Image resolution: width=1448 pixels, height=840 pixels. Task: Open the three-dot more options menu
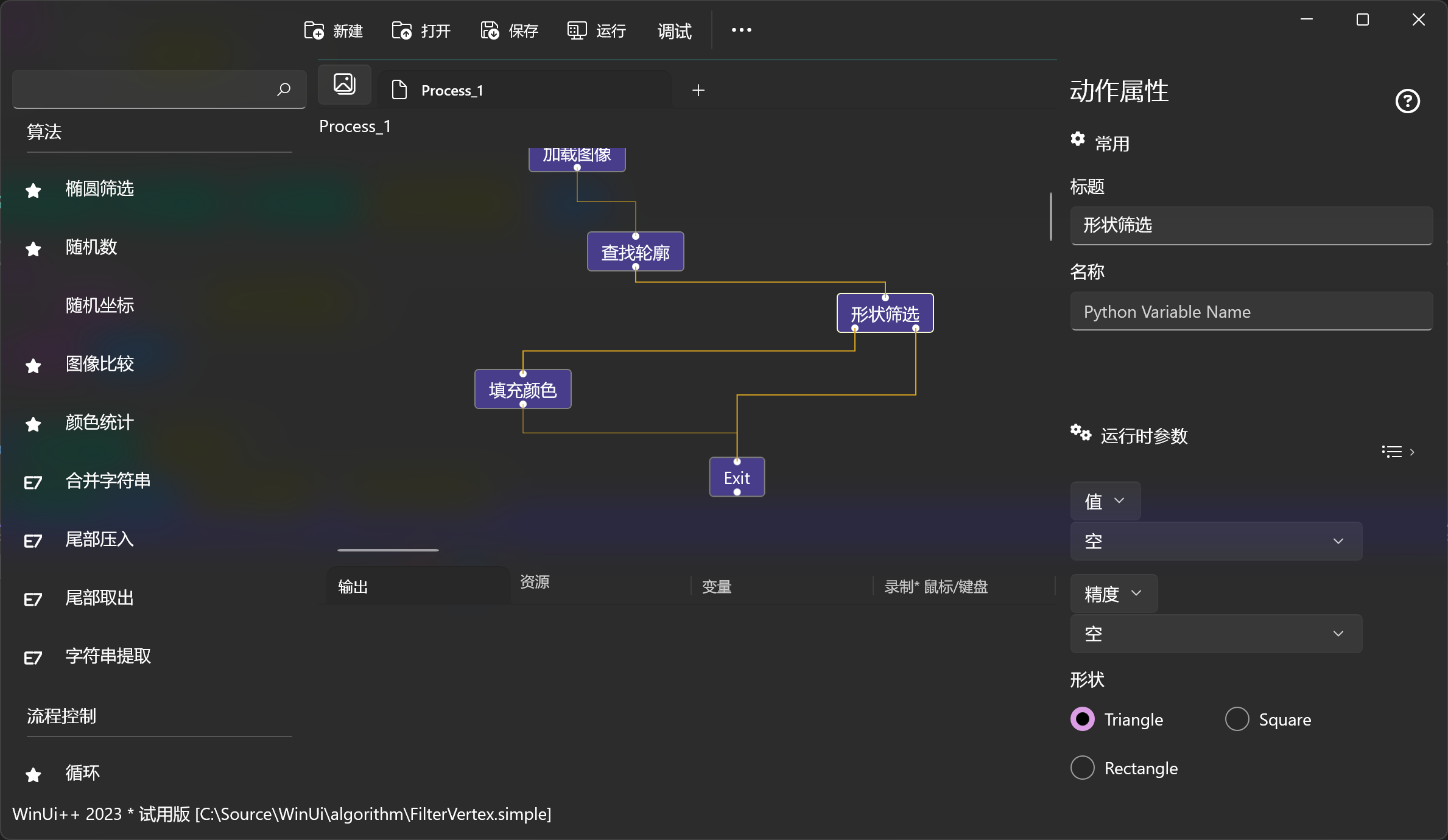coord(741,30)
